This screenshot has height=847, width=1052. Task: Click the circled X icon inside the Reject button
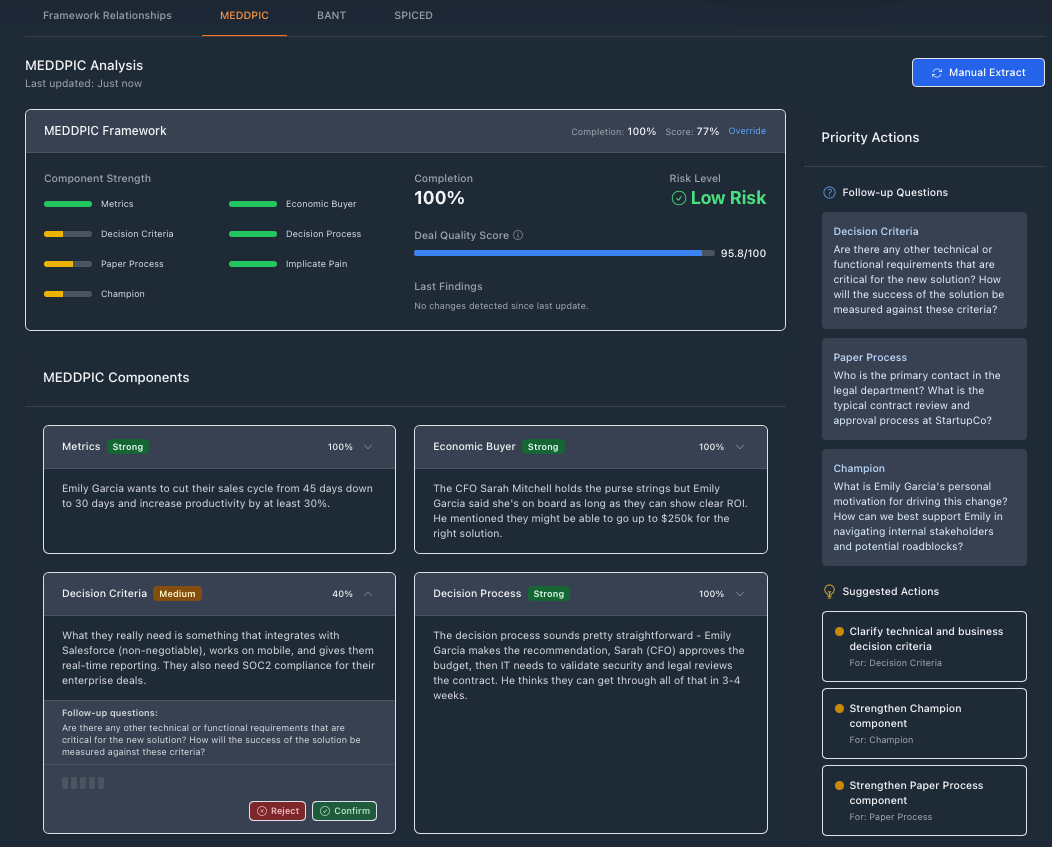click(260, 811)
